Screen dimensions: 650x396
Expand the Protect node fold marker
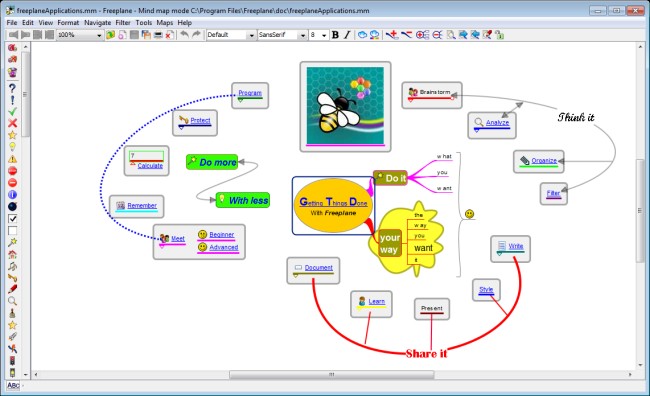coord(181,128)
